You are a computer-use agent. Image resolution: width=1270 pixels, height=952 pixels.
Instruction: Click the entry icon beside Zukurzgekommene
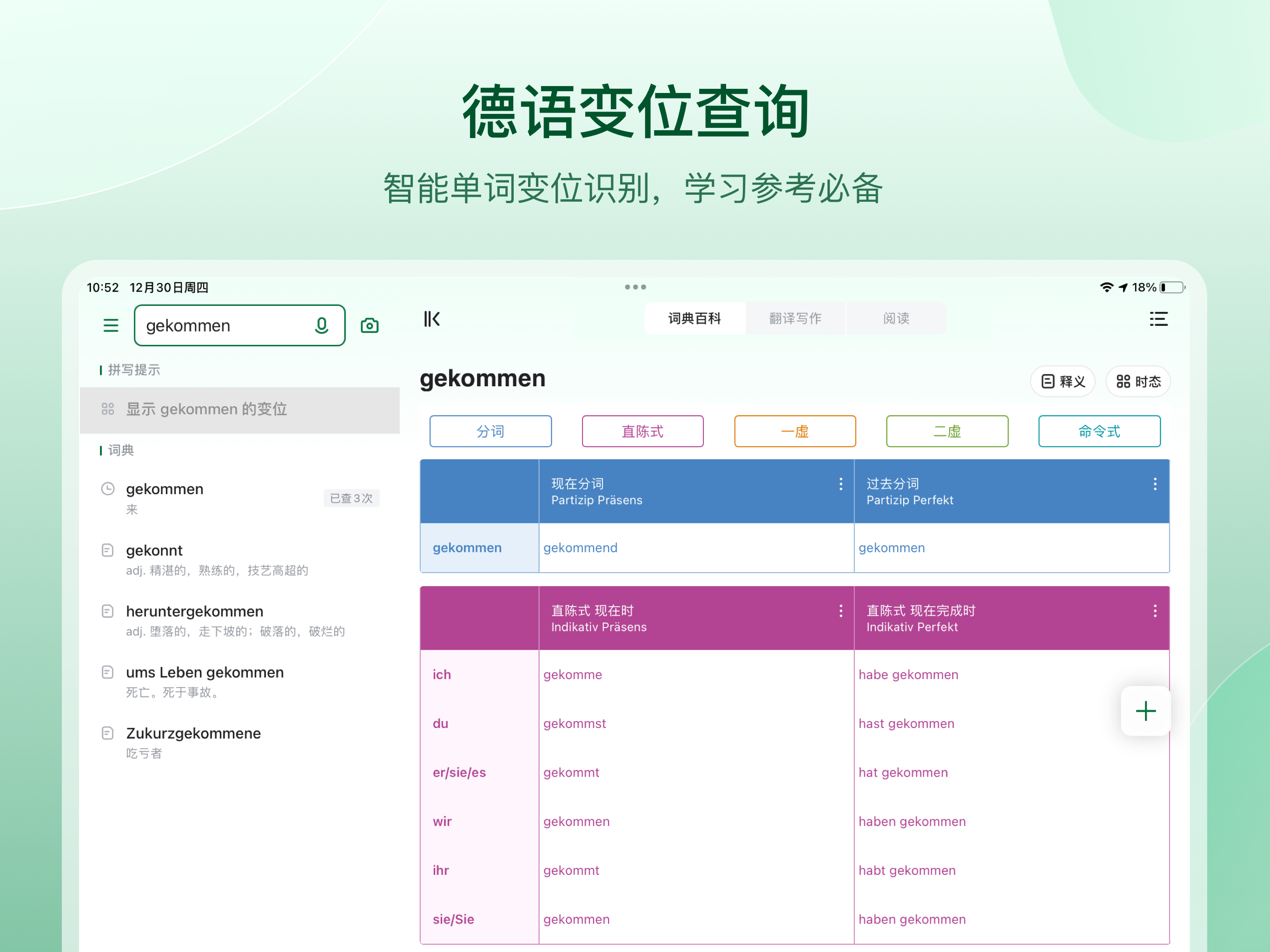(x=107, y=733)
